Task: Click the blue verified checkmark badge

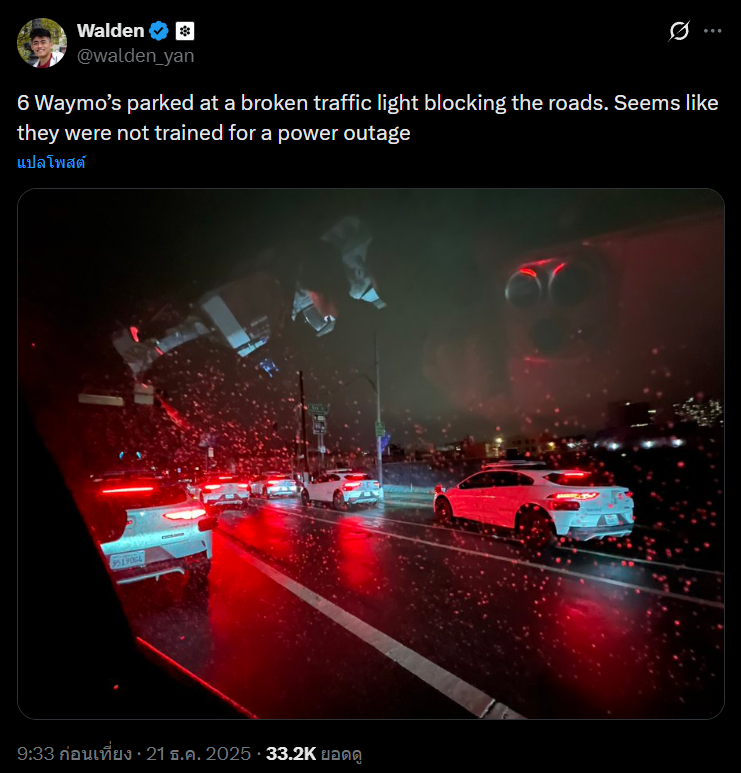Action: pos(159,31)
